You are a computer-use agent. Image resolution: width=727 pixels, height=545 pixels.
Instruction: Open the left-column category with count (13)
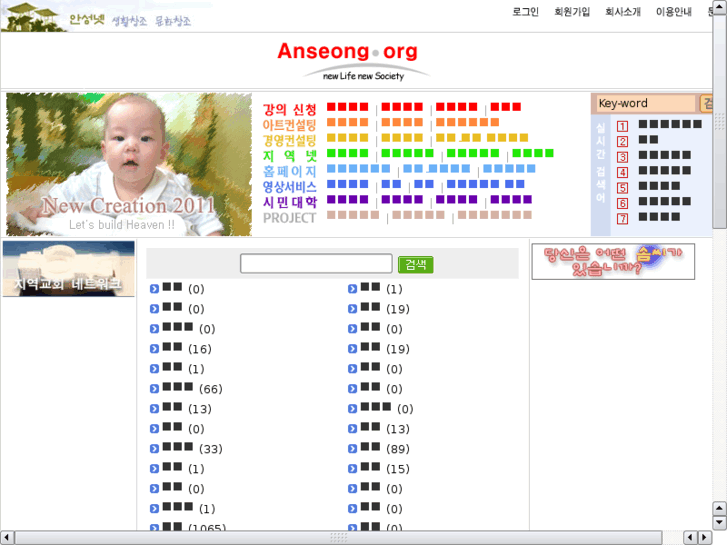tap(186, 408)
